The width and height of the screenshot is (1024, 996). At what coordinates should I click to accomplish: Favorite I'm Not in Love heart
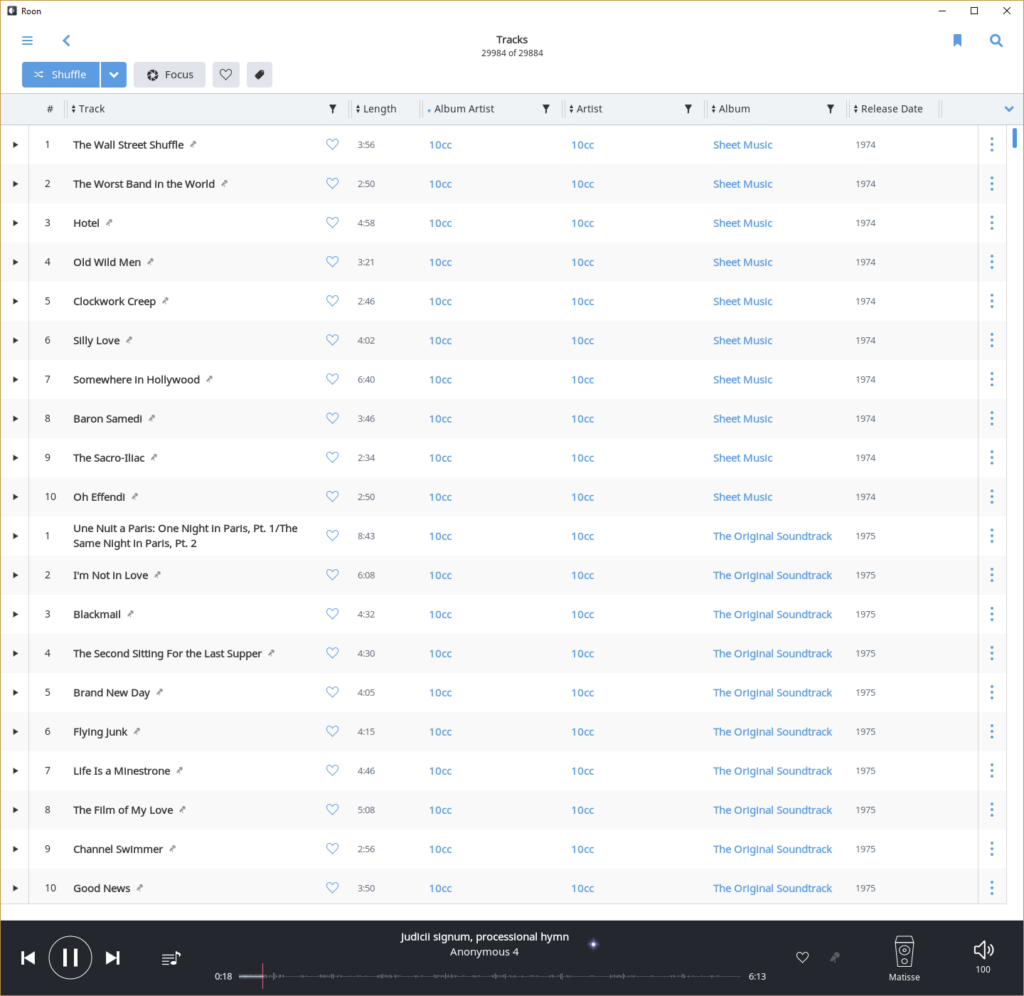click(x=332, y=575)
